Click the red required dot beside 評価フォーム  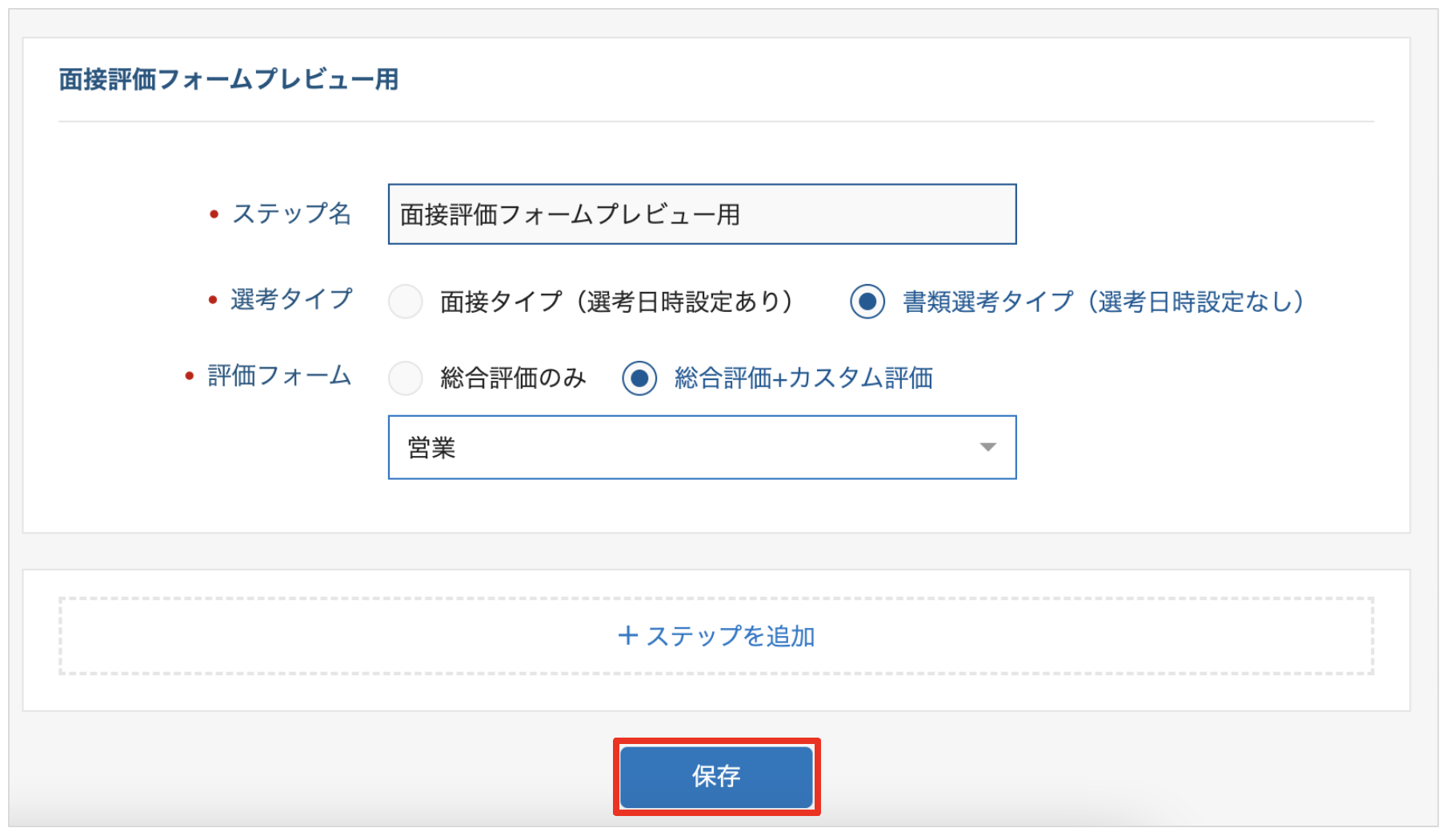tap(190, 375)
